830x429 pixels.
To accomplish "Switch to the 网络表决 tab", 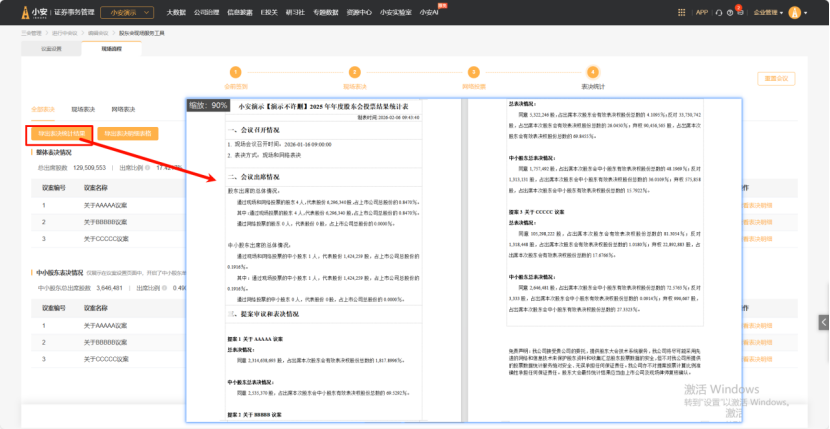I will click(123, 108).
